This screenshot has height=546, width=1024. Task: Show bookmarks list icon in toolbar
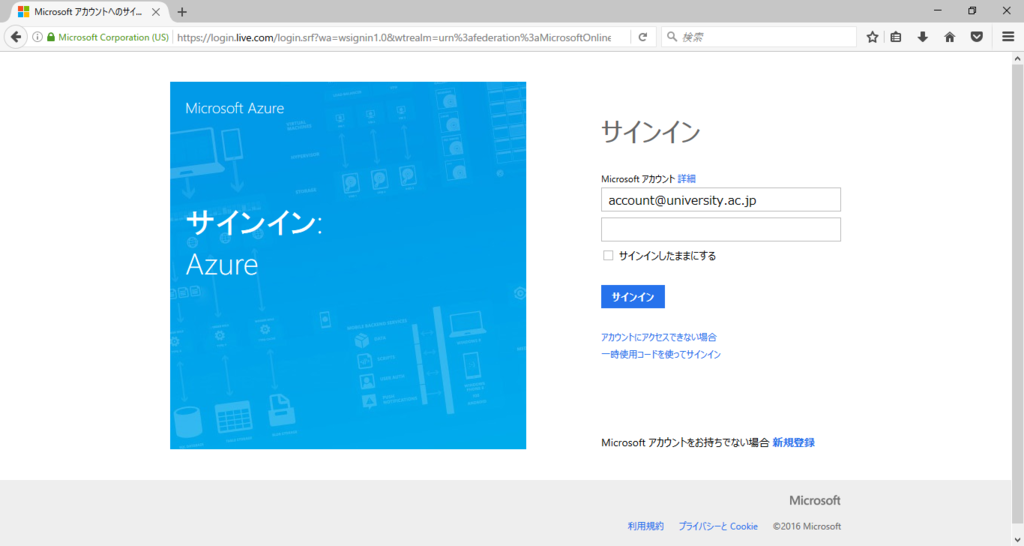point(896,37)
